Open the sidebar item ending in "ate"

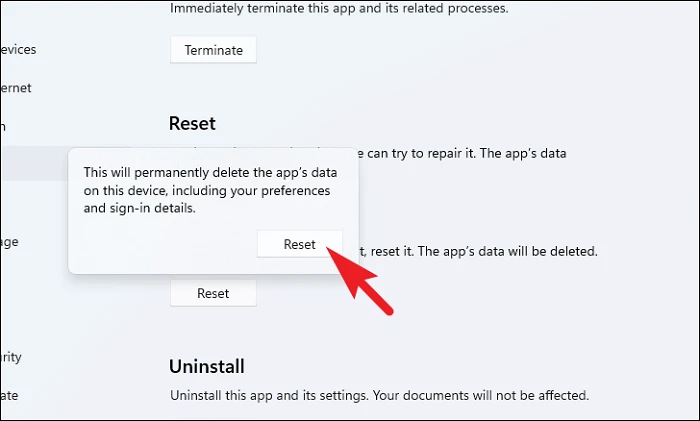[x=9, y=396]
